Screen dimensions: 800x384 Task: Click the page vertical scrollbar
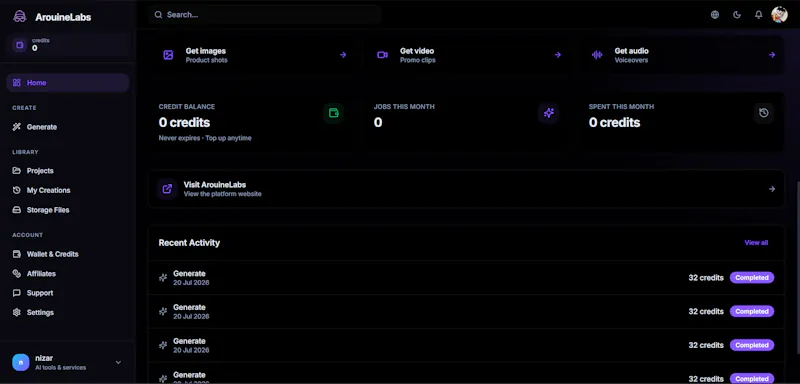pos(797,268)
